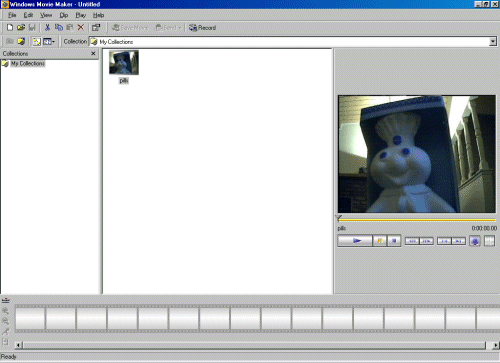The image size is (500, 363).
Task: Split the clip with the split icon
Action: pyautogui.click(x=489, y=241)
